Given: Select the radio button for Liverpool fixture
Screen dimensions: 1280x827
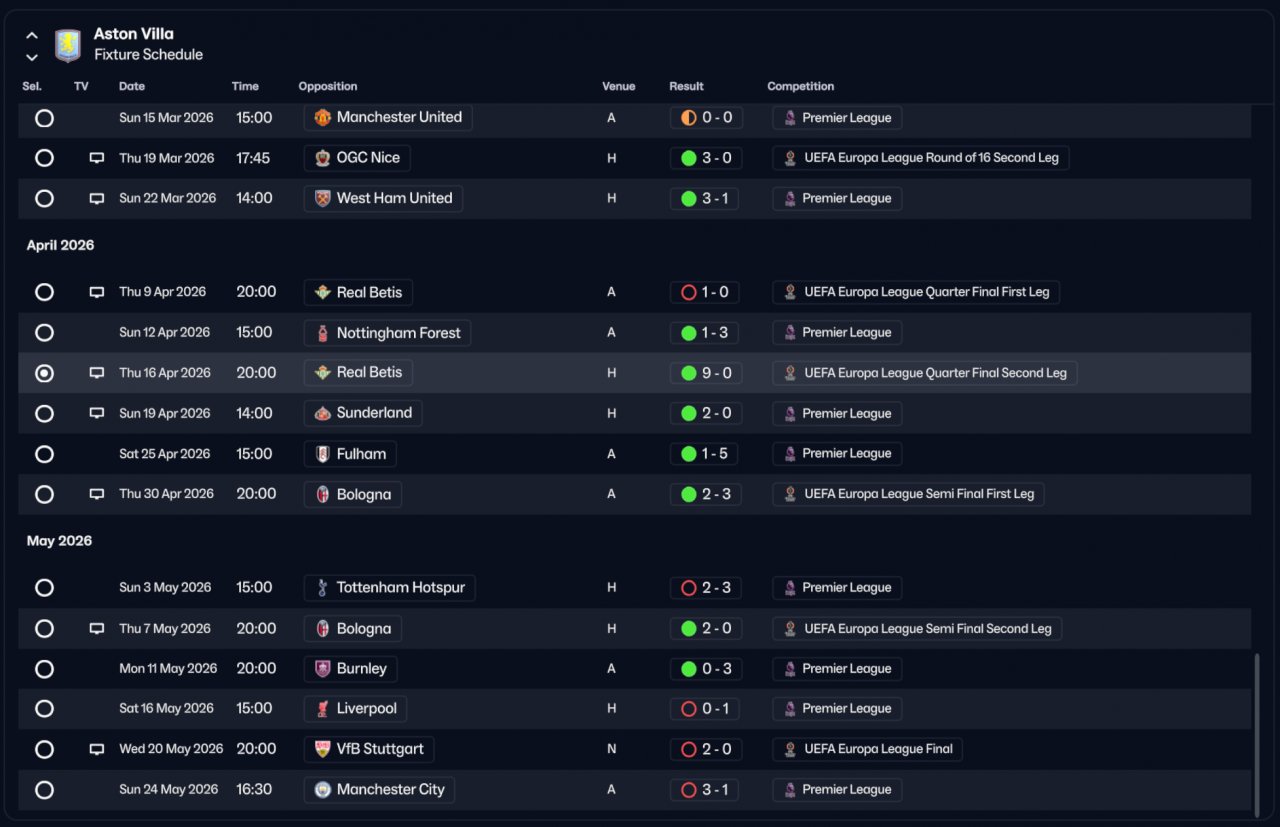Looking at the screenshot, I should point(44,709).
